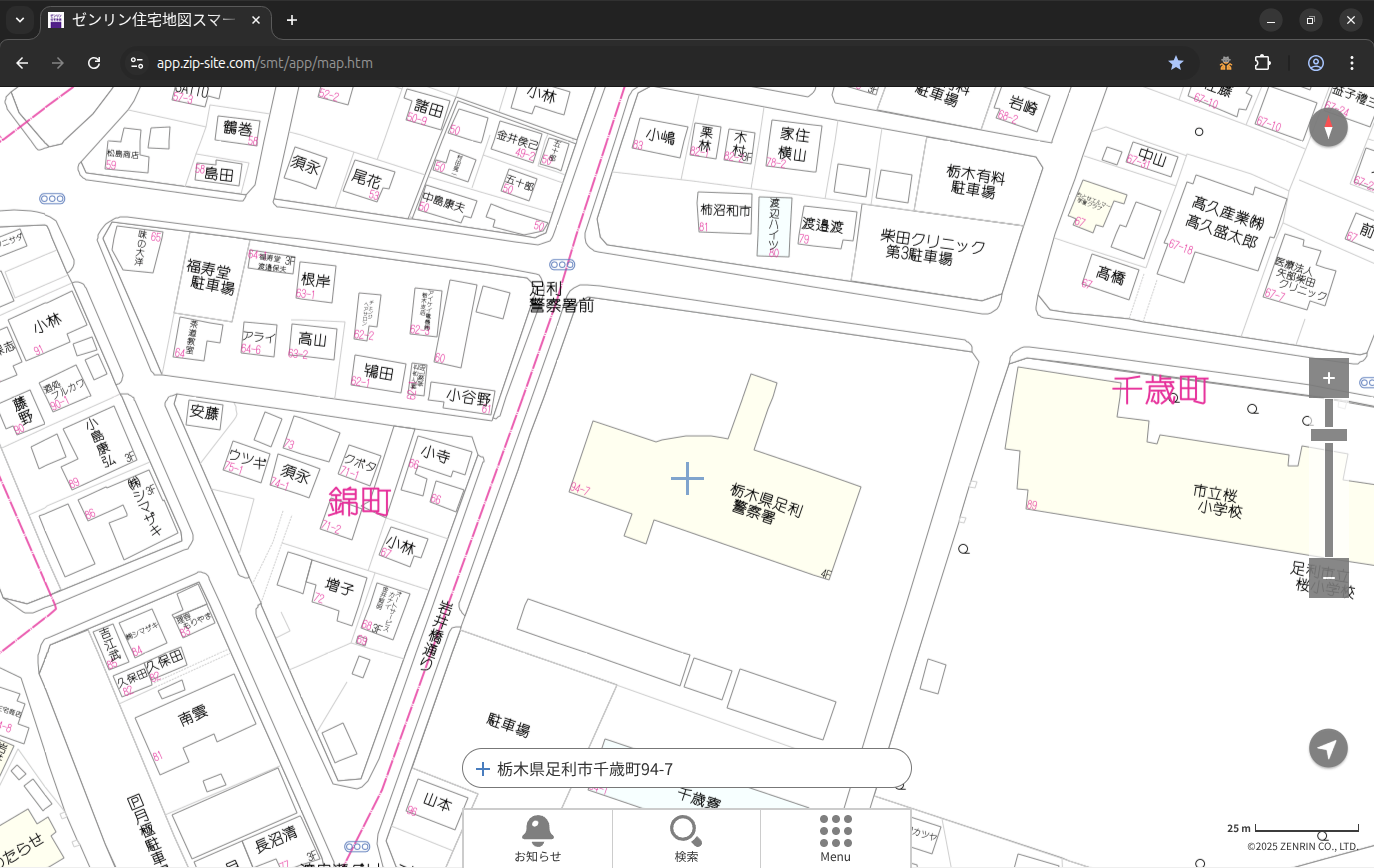
Task: Bookmark this page with the star icon
Action: [1176, 63]
